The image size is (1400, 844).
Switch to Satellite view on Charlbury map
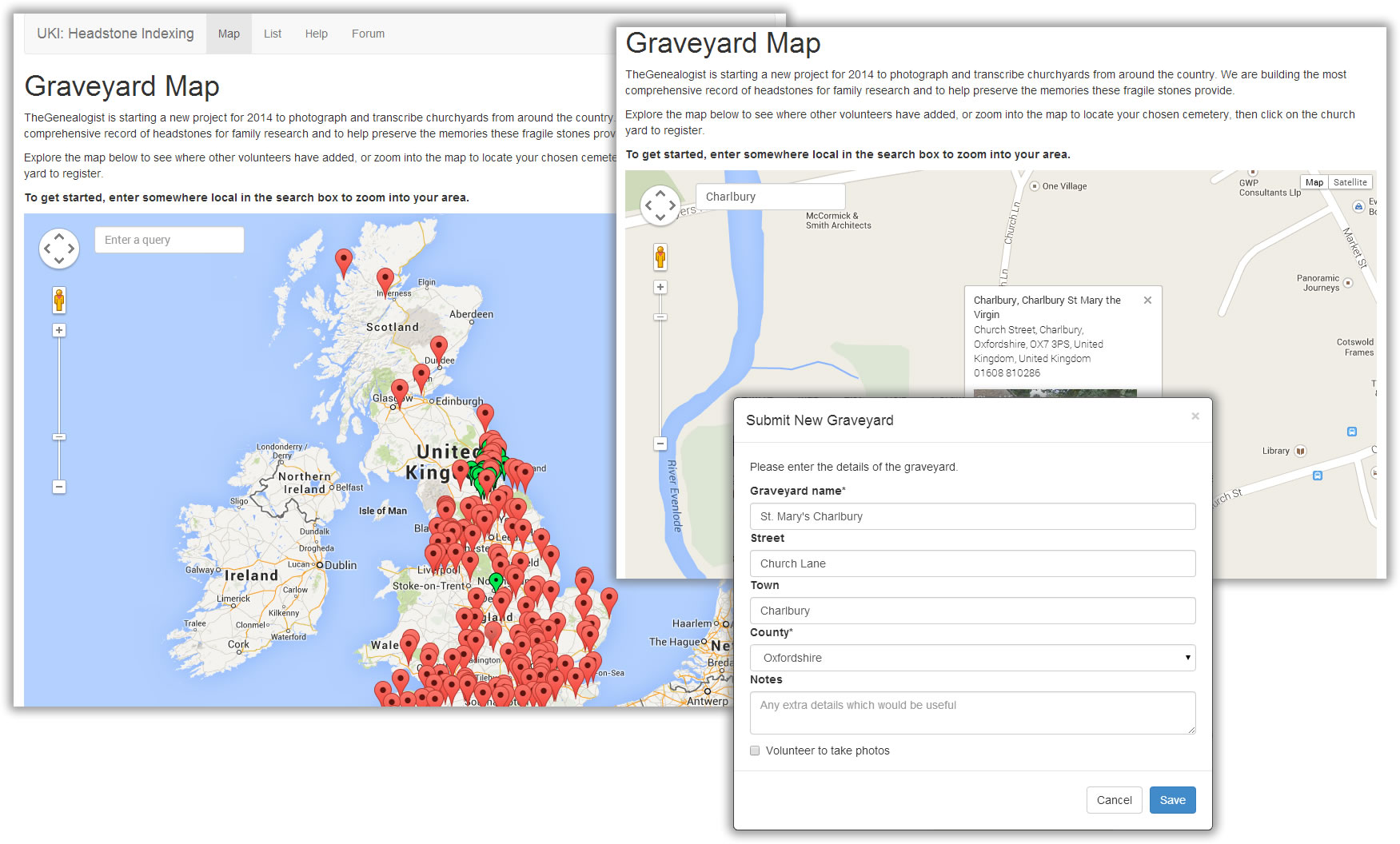pyautogui.click(x=1350, y=182)
